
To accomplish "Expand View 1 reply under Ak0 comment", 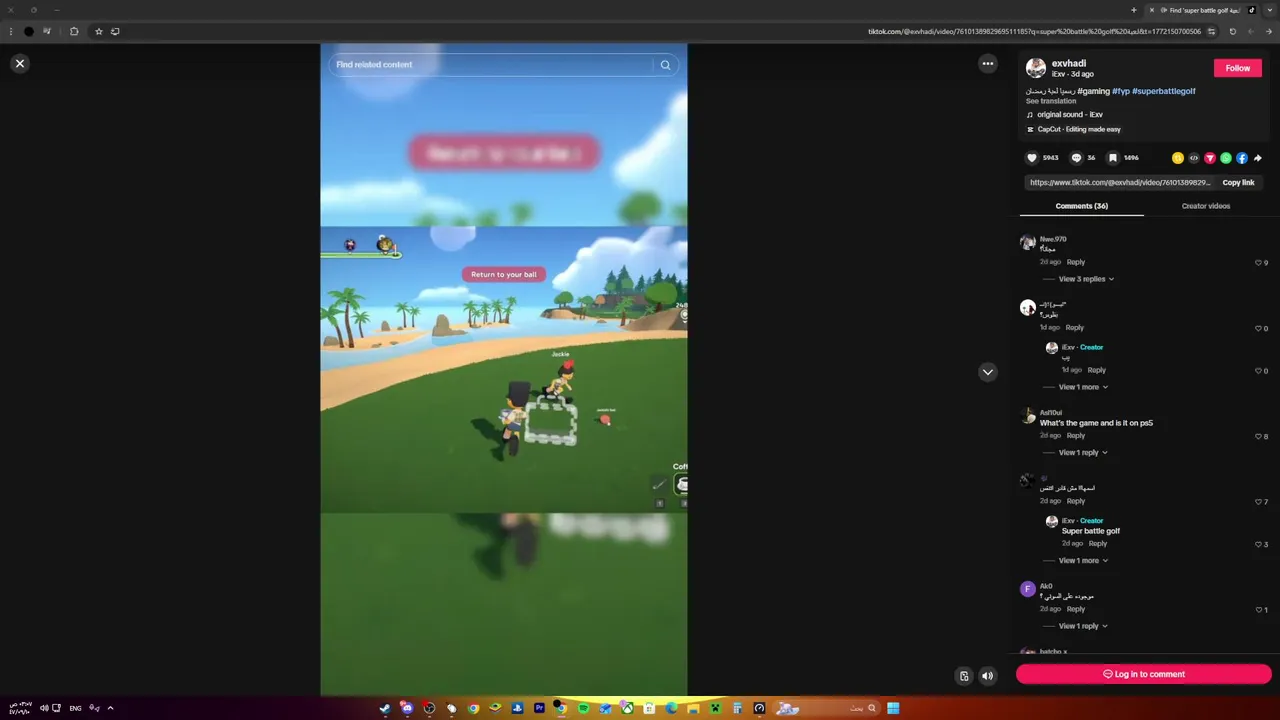I will [1083, 626].
